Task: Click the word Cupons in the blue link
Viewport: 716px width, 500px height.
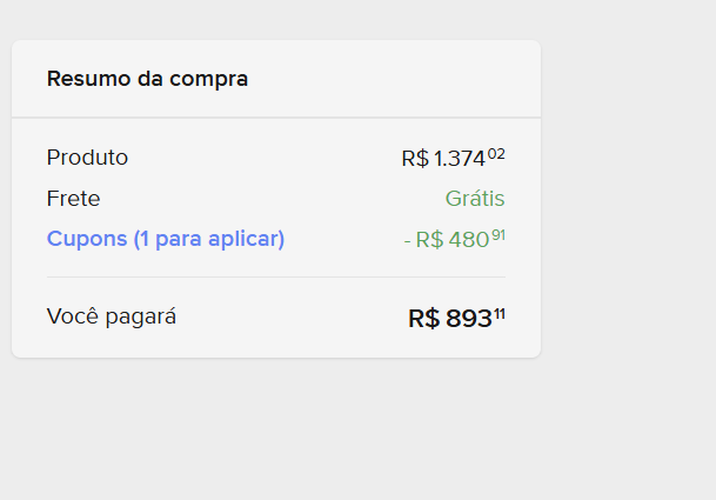Action: click(87, 239)
